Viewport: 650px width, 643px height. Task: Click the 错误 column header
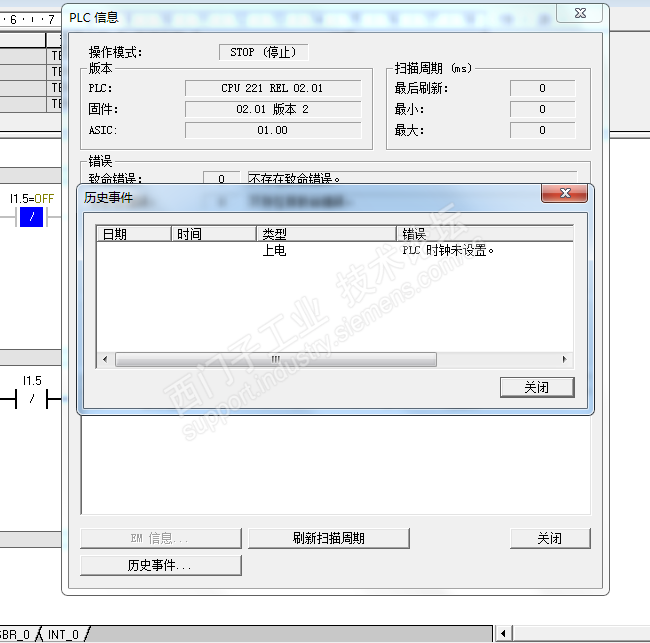pyautogui.click(x=485, y=234)
